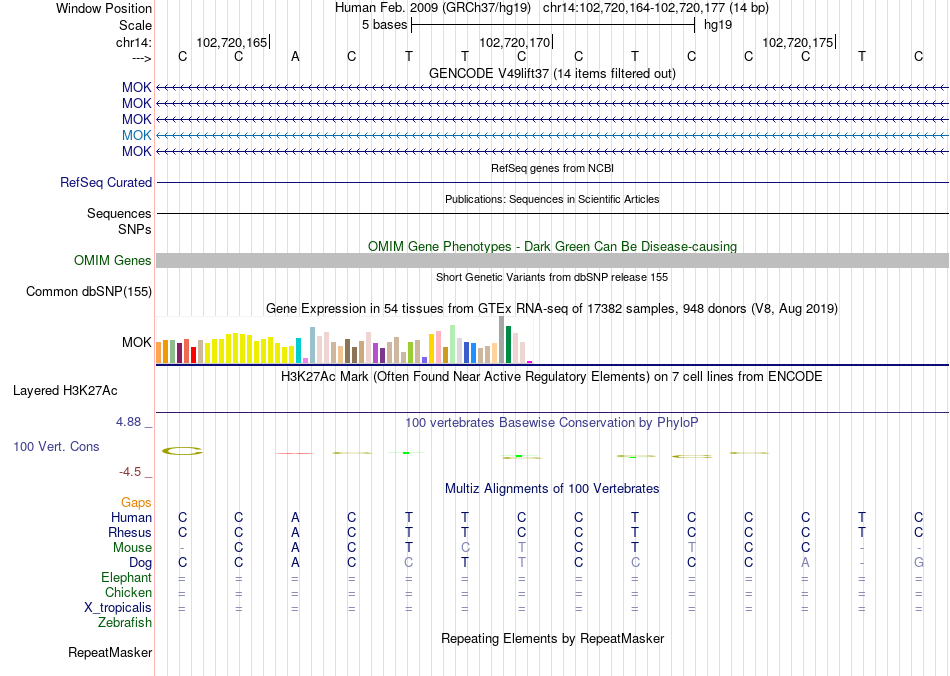Click the Window Position label

coord(104,8)
